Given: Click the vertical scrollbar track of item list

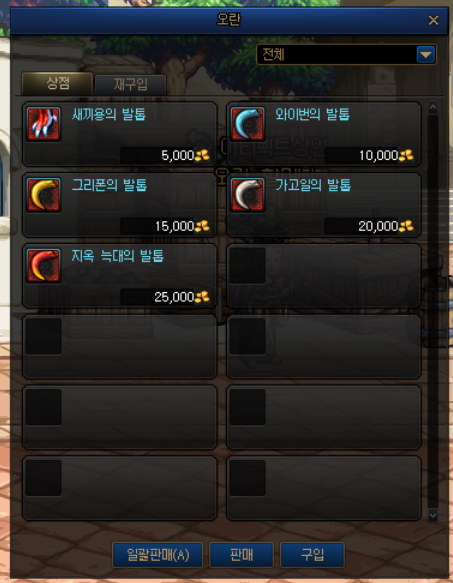Looking at the screenshot, I should [433, 312].
